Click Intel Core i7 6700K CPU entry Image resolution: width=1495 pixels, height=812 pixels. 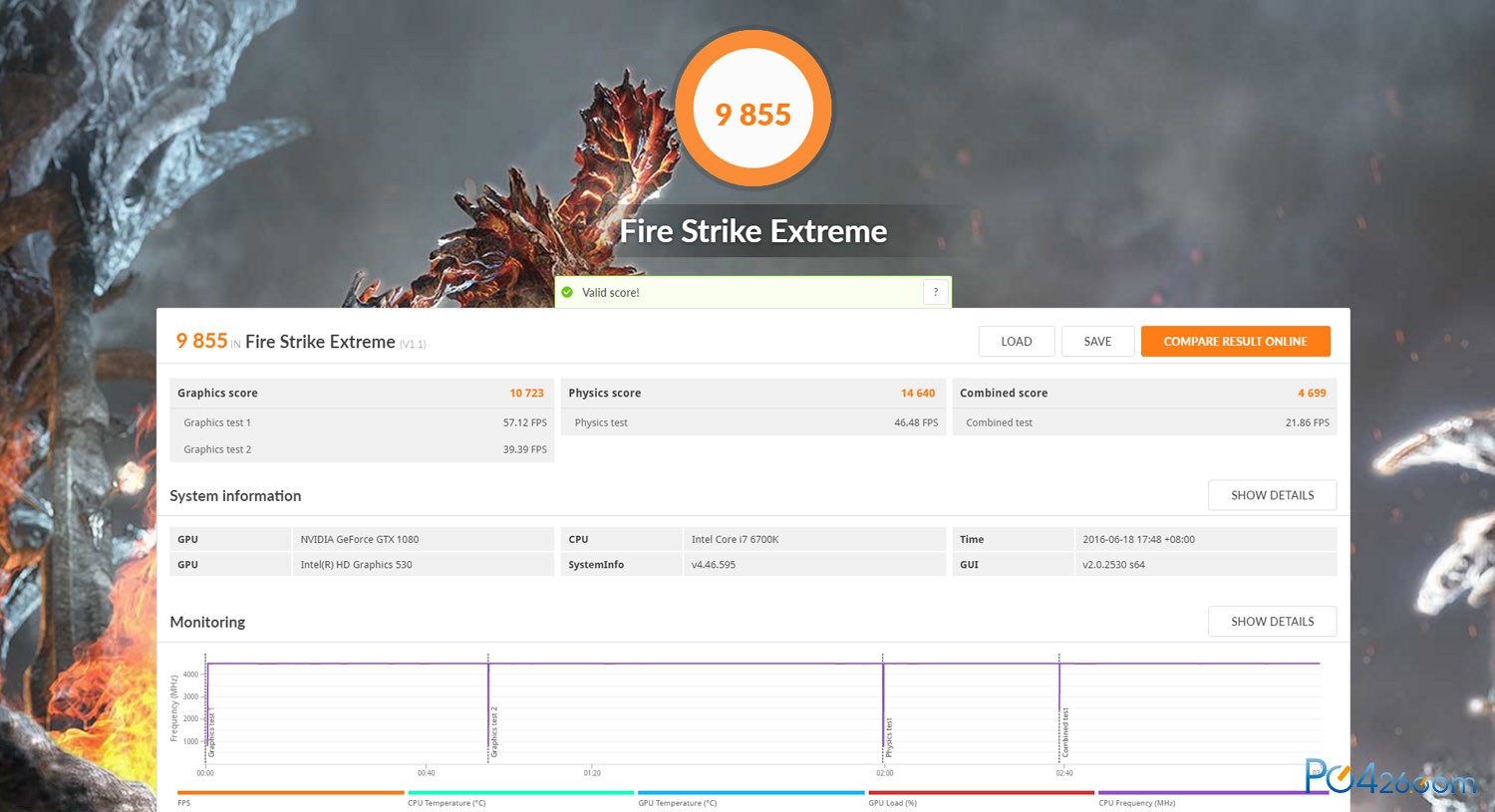735,539
